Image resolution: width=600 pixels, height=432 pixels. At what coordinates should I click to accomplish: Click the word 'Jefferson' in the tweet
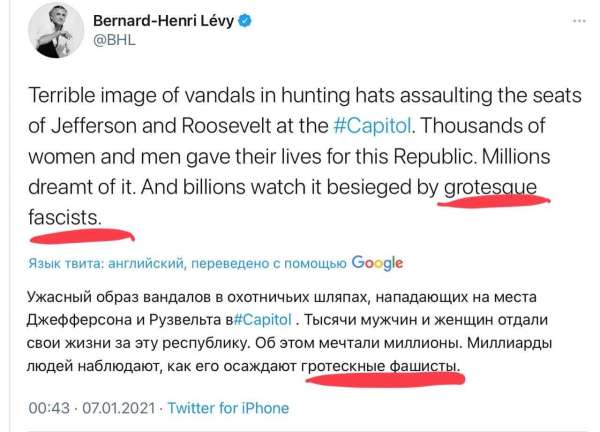(x=90, y=127)
